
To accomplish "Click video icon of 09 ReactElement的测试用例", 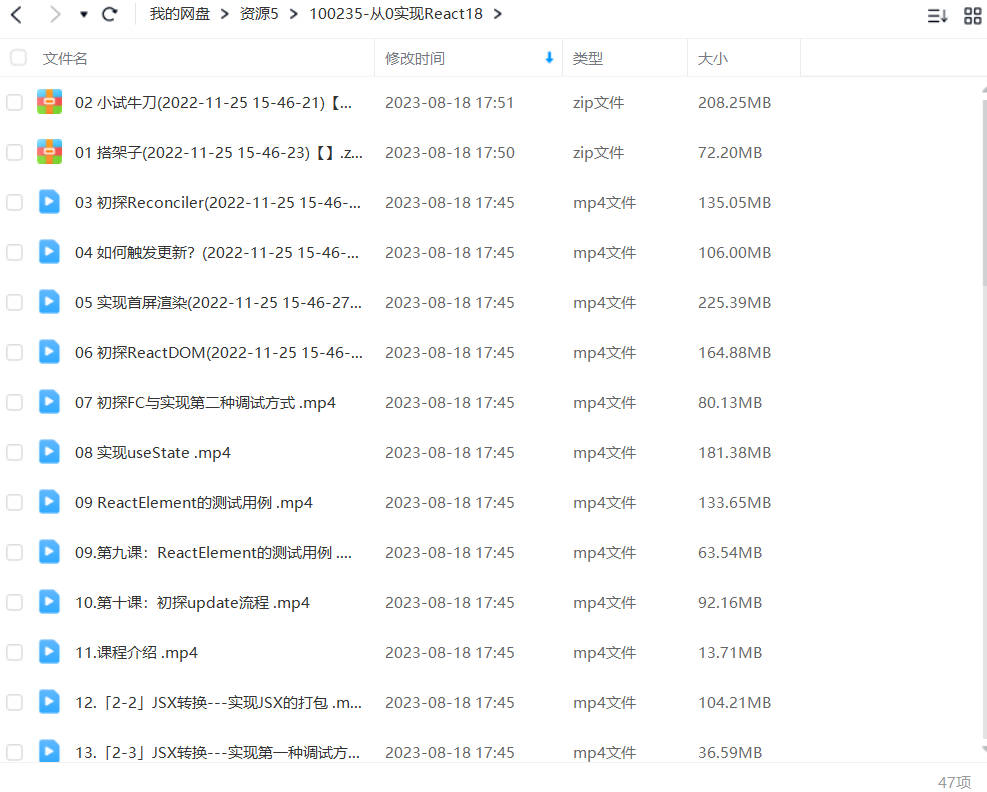I will [49, 502].
